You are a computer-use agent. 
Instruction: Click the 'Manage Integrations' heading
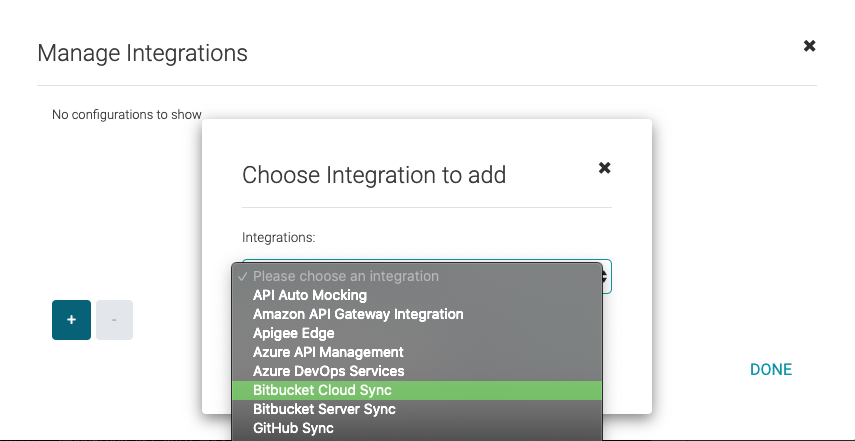(142, 53)
